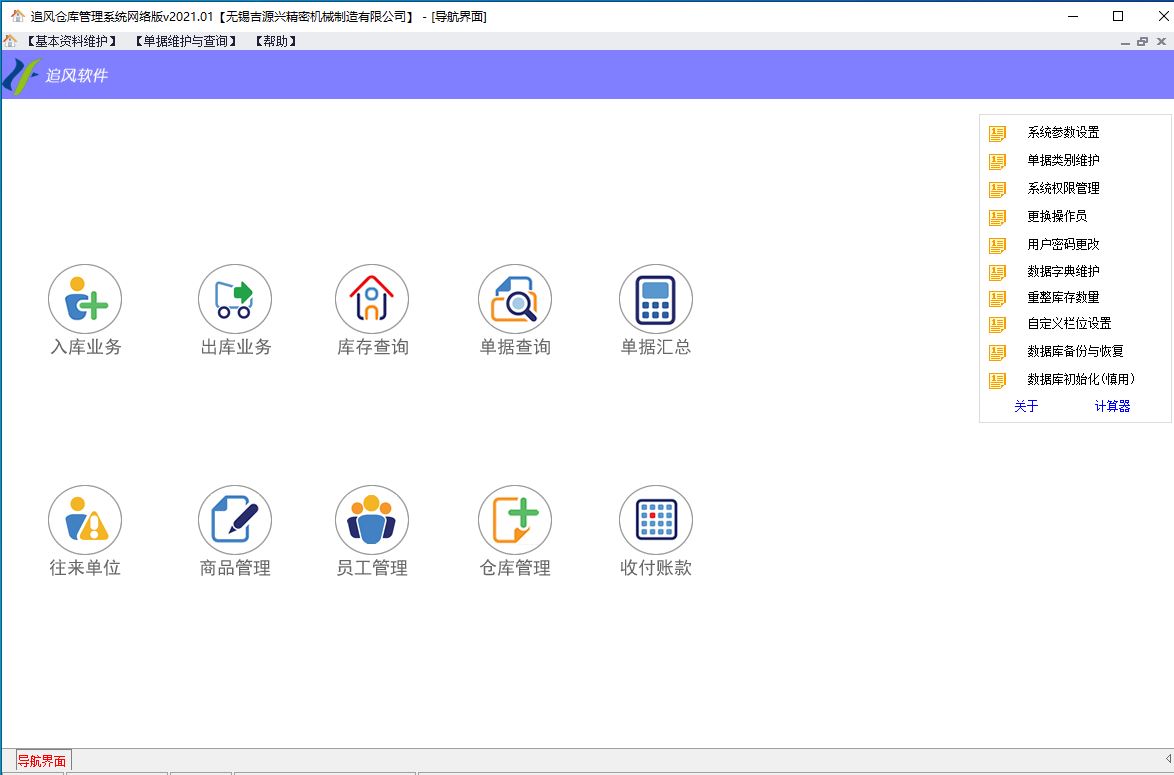Switch to the 导航界面 tab
This screenshot has height=775, width=1174.
(x=42, y=761)
